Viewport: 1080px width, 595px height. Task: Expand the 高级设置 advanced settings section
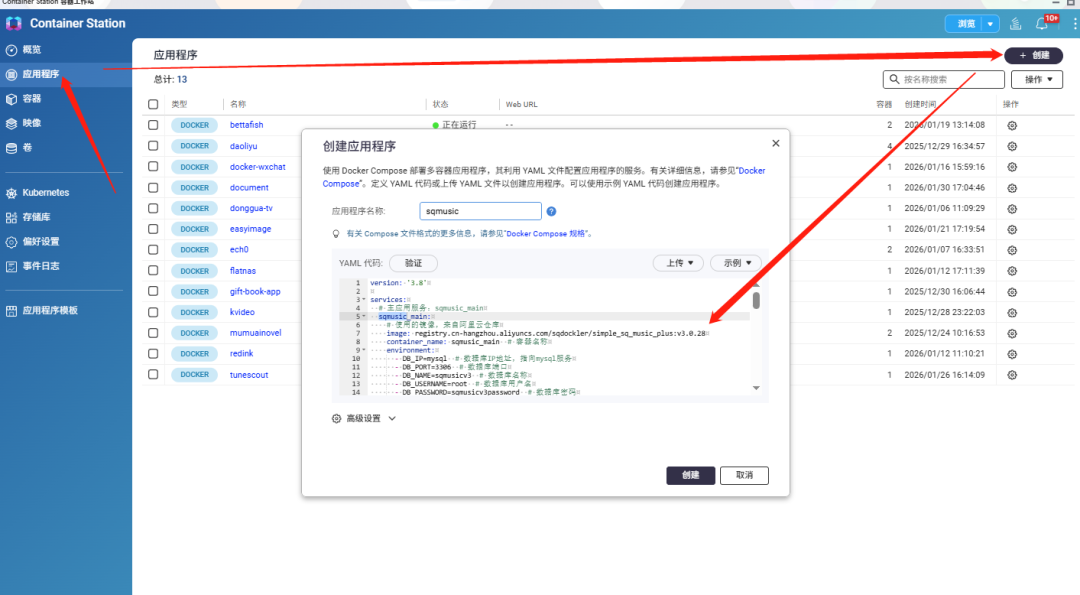click(x=364, y=419)
